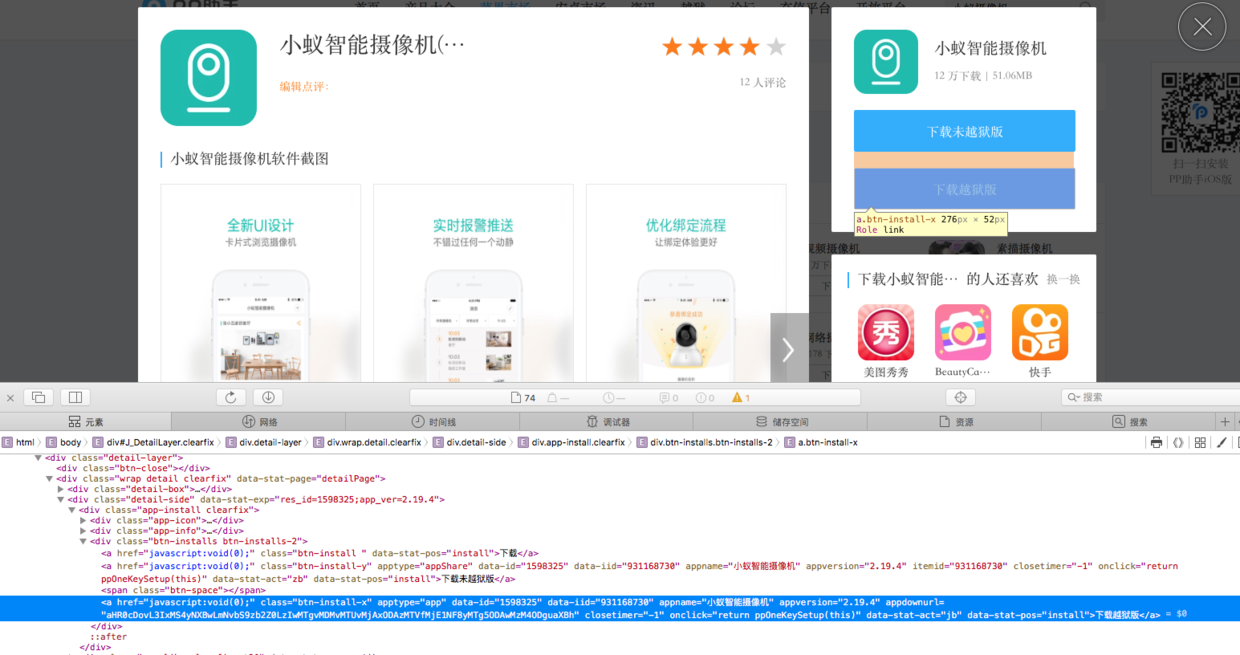
Task: Select div.wrap.detail.clearfix breadcrumb
Action: tap(368, 442)
